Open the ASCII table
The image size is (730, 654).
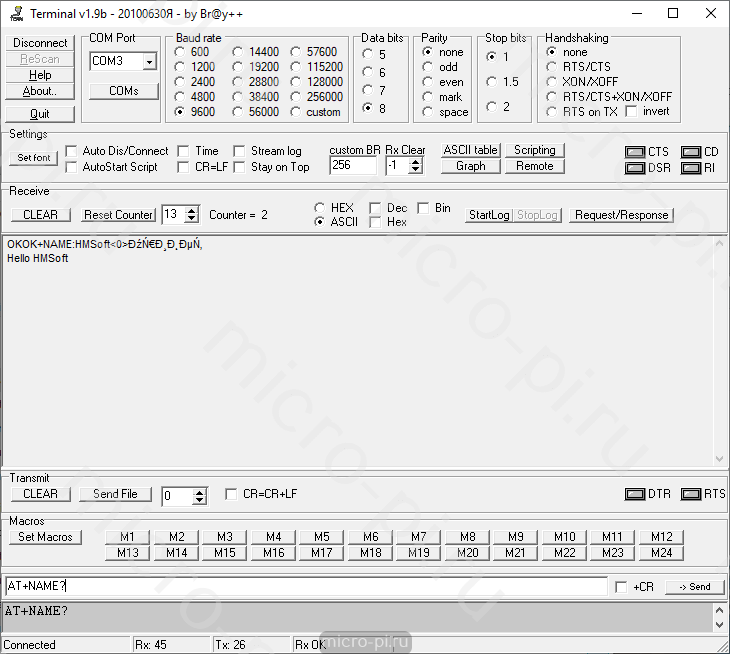point(470,150)
